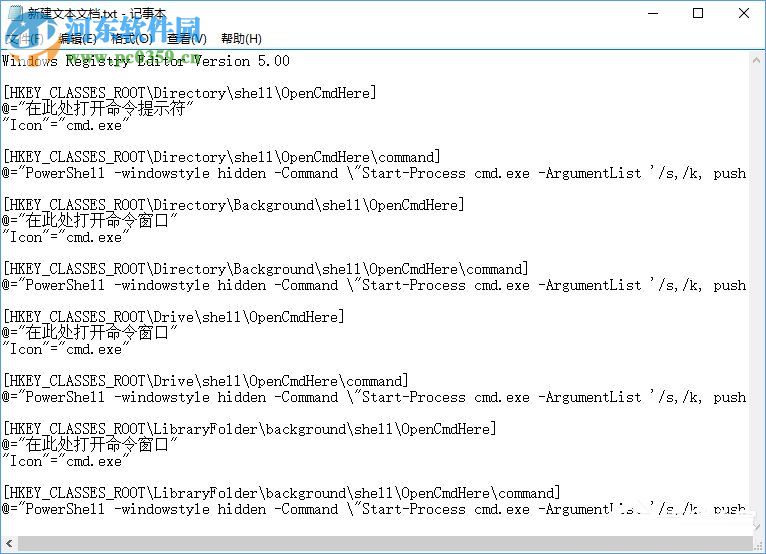Viewport: 766px width, 554px height.
Task: Click Icon=cmd.exe line under LibraryFolder key
Action: pos(66,461)
